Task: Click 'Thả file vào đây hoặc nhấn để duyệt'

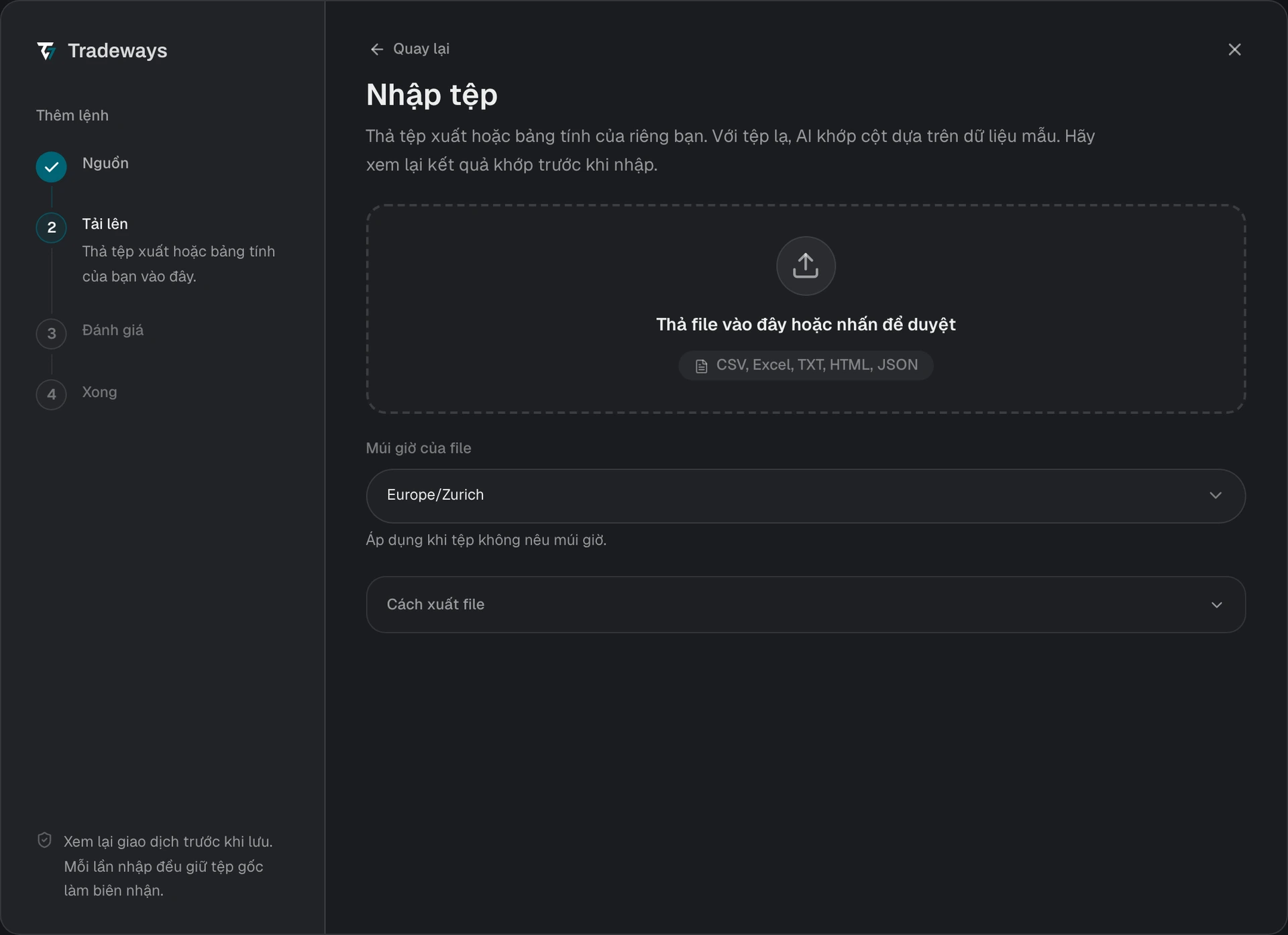Action: pos(806,325)
